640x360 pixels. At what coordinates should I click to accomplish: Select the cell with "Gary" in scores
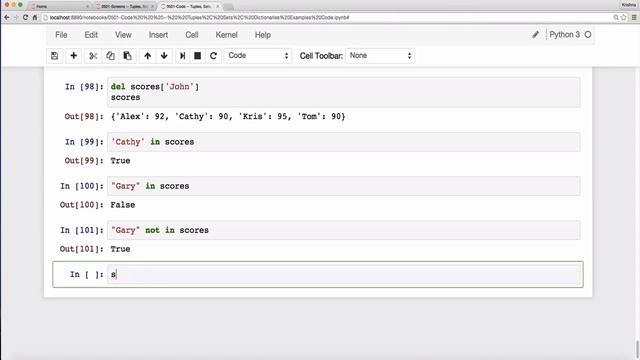(x=344, y=186)
